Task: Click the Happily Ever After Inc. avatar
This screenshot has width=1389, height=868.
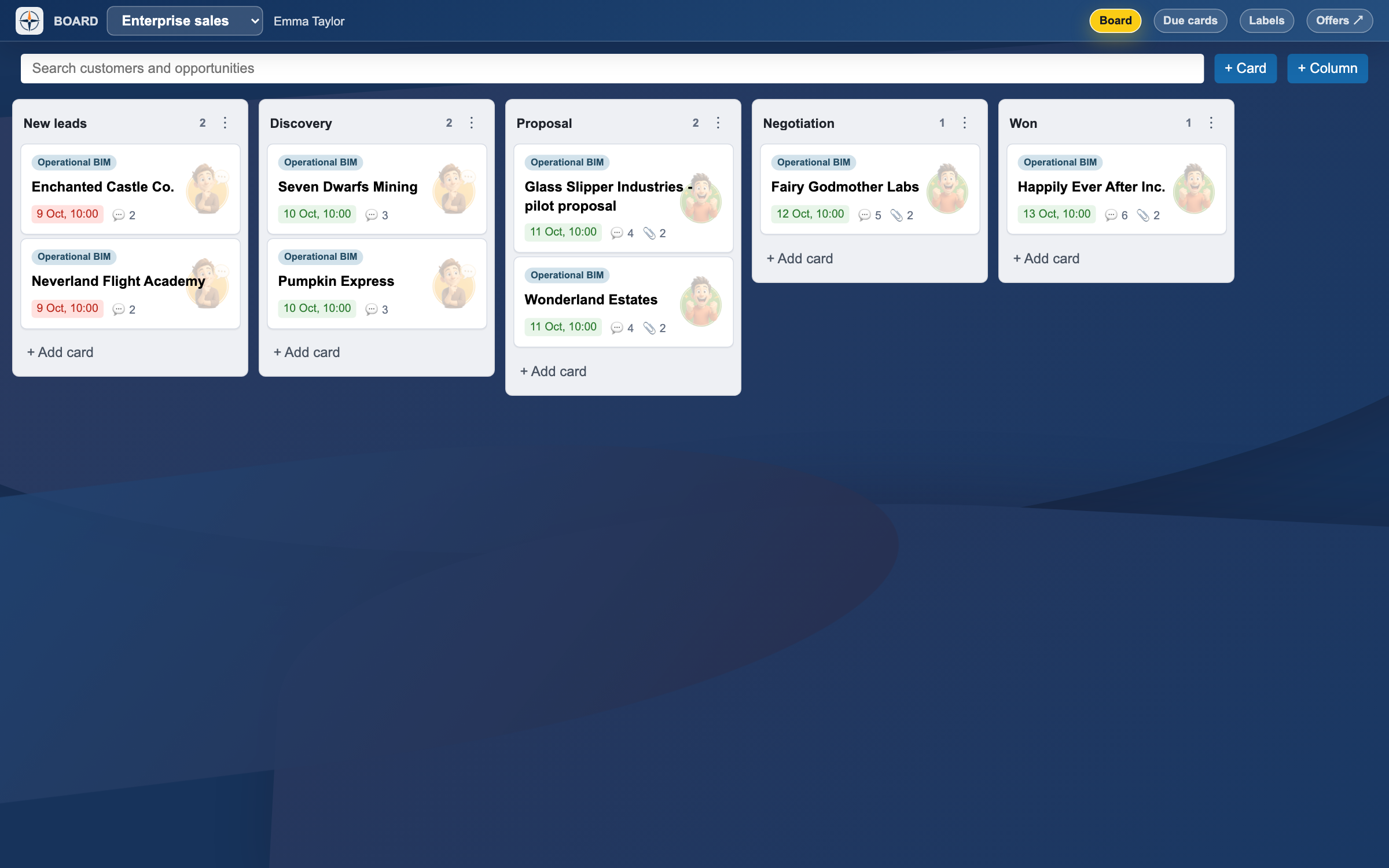Action: [1194, 189]
